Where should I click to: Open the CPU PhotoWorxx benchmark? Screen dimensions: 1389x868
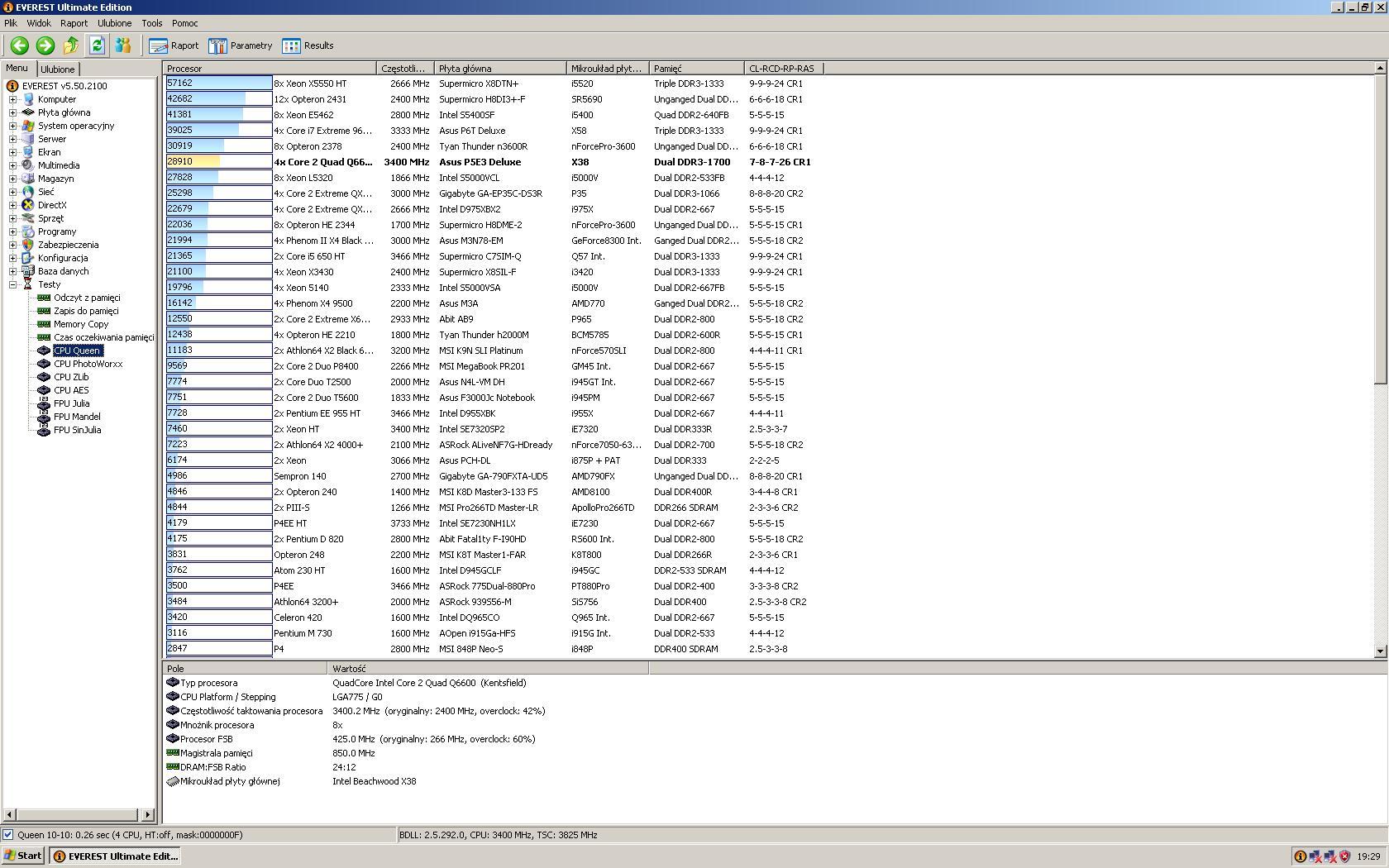pyautogui.click(x=88, y=364)
